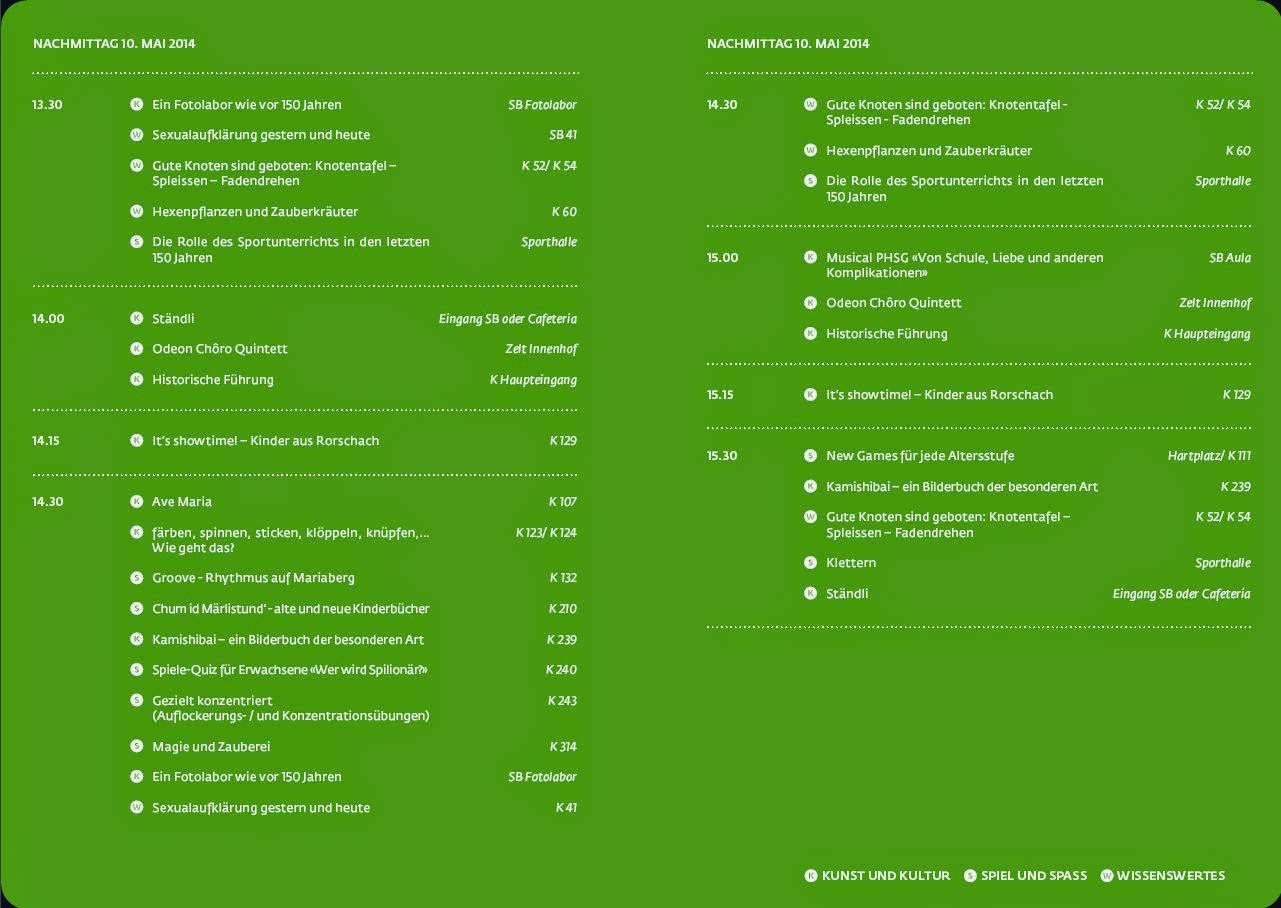Click the K icon beside Ave Maria
The image size is (1281, 908).
tap(137, 501)
